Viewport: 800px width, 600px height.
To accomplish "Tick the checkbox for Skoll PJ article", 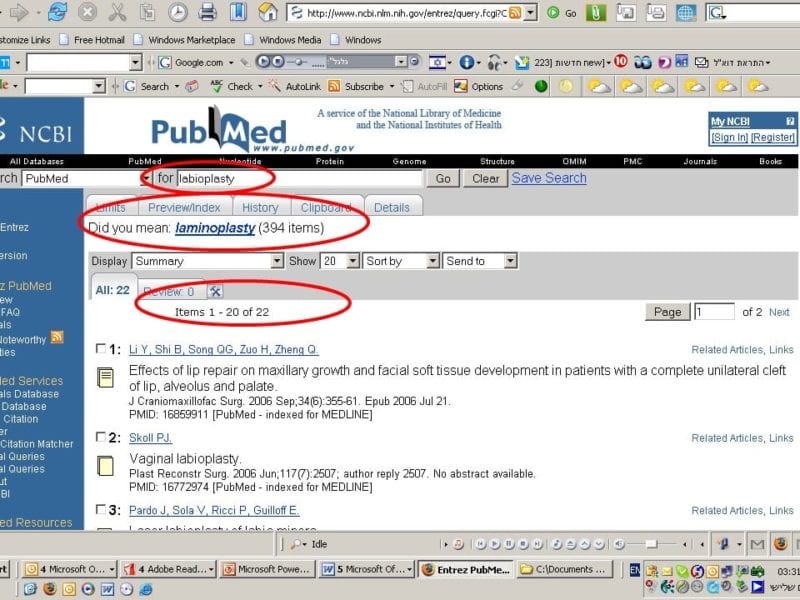I will [x=100, y=438].
